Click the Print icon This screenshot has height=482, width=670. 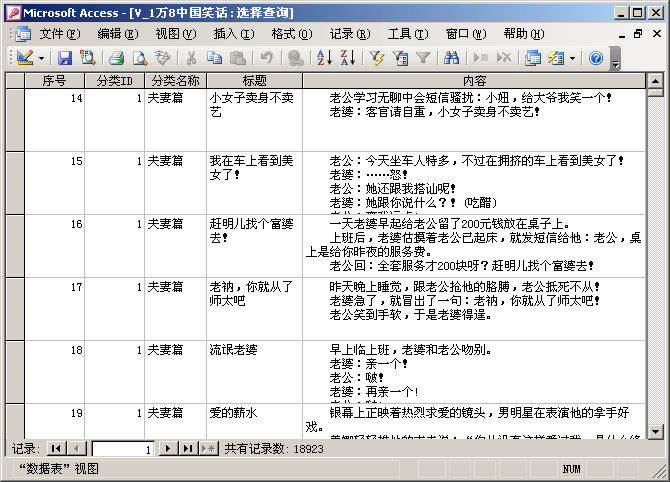click(116, 58)
